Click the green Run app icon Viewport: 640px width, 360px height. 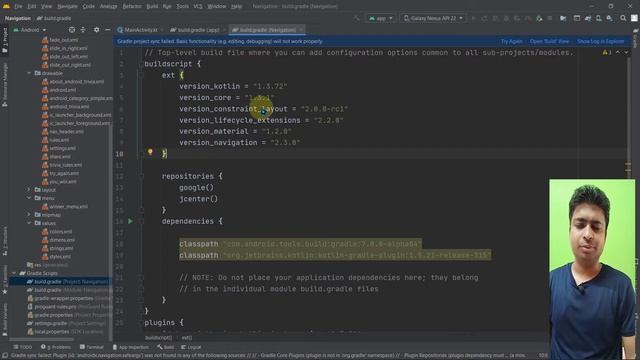click(x=473, y=18)
